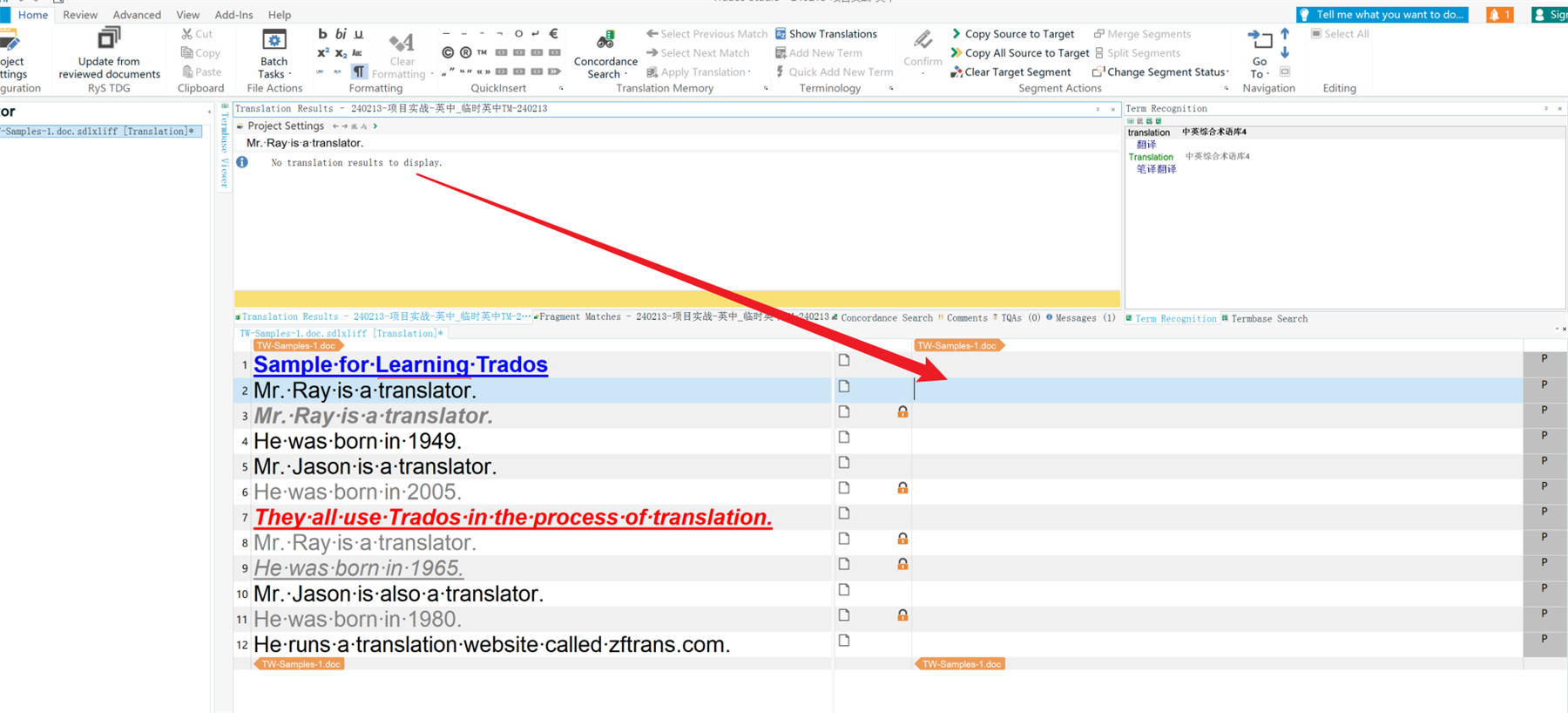Apply superscript formatting
This screenshot has width=1568, height=713.
(322, 53)
